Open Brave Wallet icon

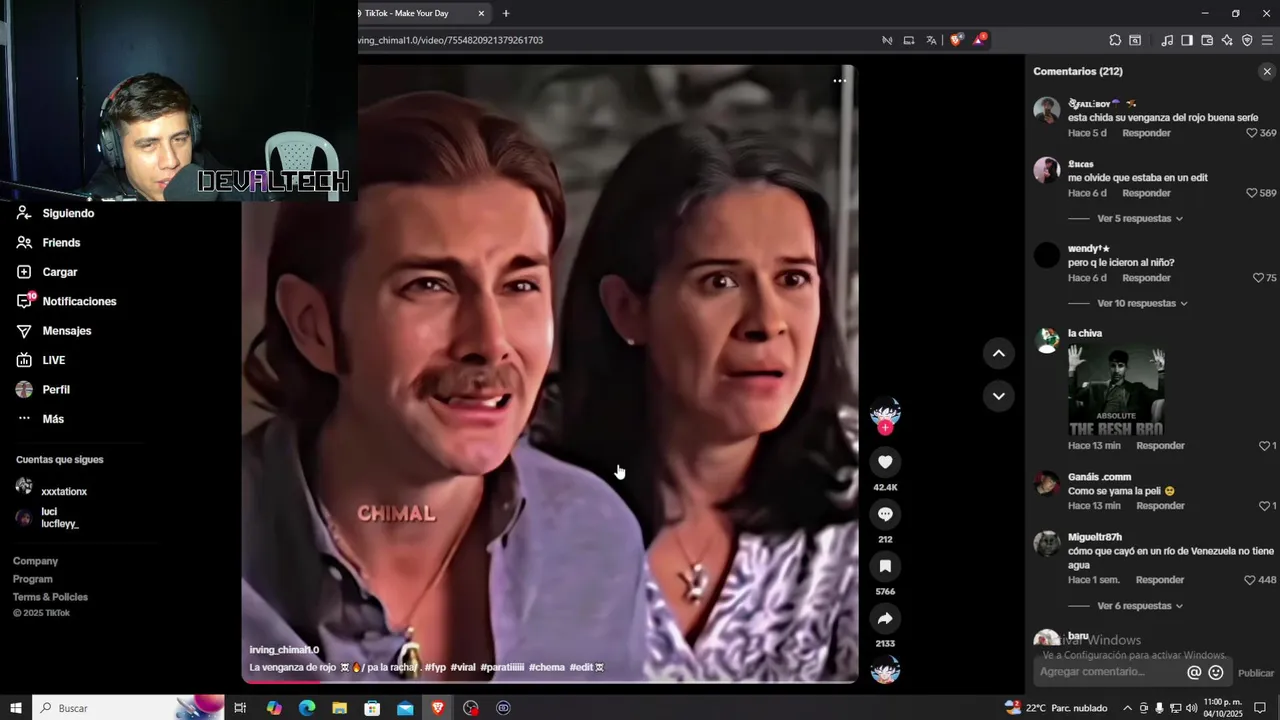1207,40
